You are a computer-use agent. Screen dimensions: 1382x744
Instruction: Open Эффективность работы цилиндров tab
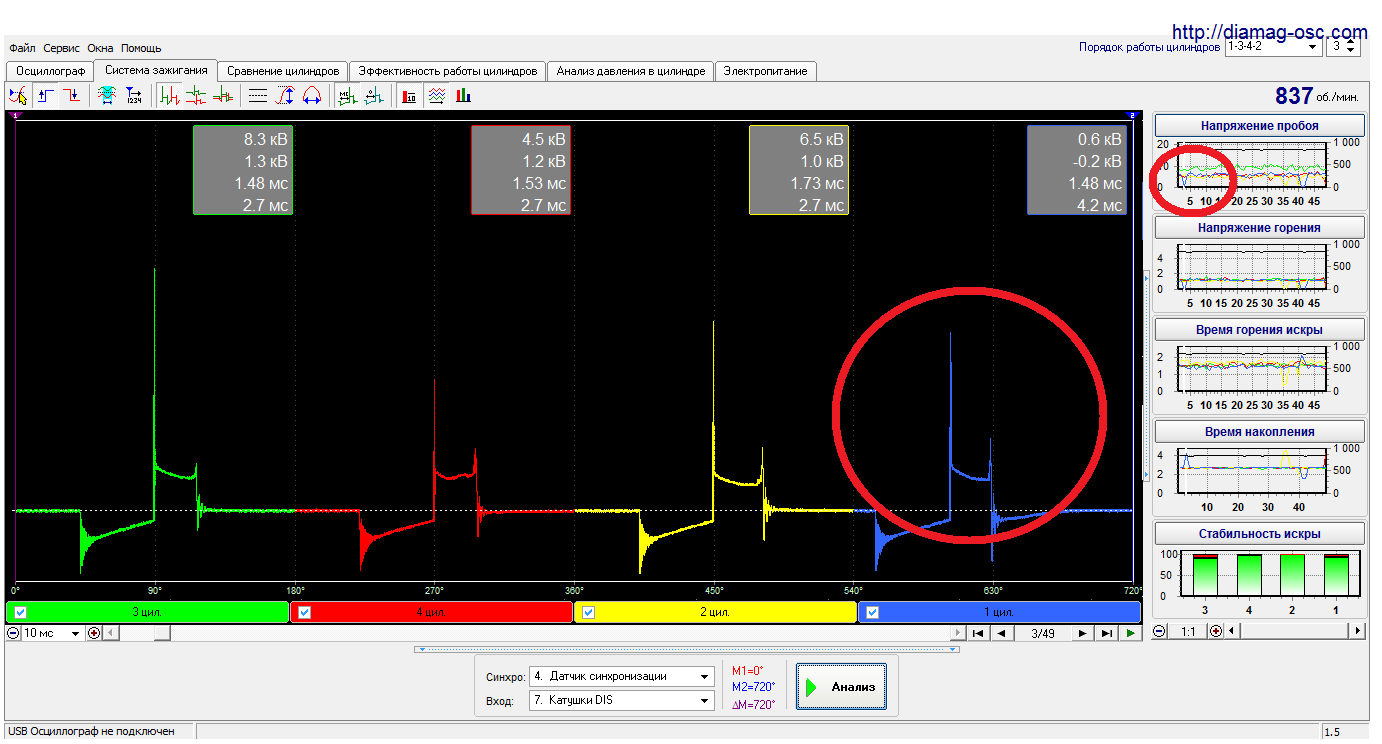[448, 71]
